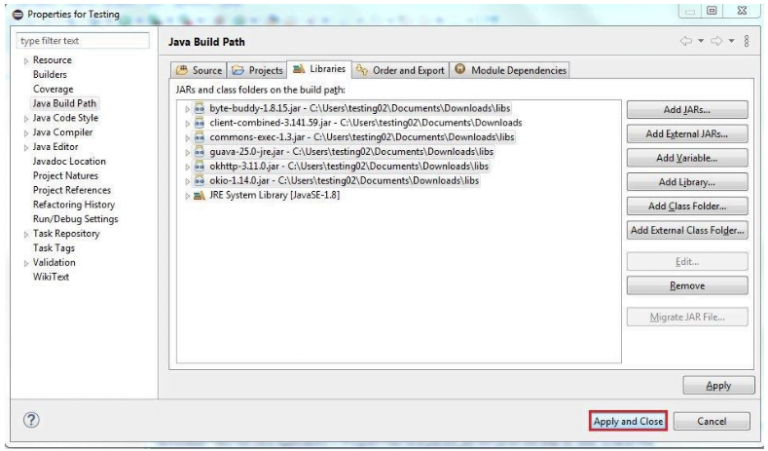
Task: Expand the Java Code Style node
Action: click(x=26, y=119)
